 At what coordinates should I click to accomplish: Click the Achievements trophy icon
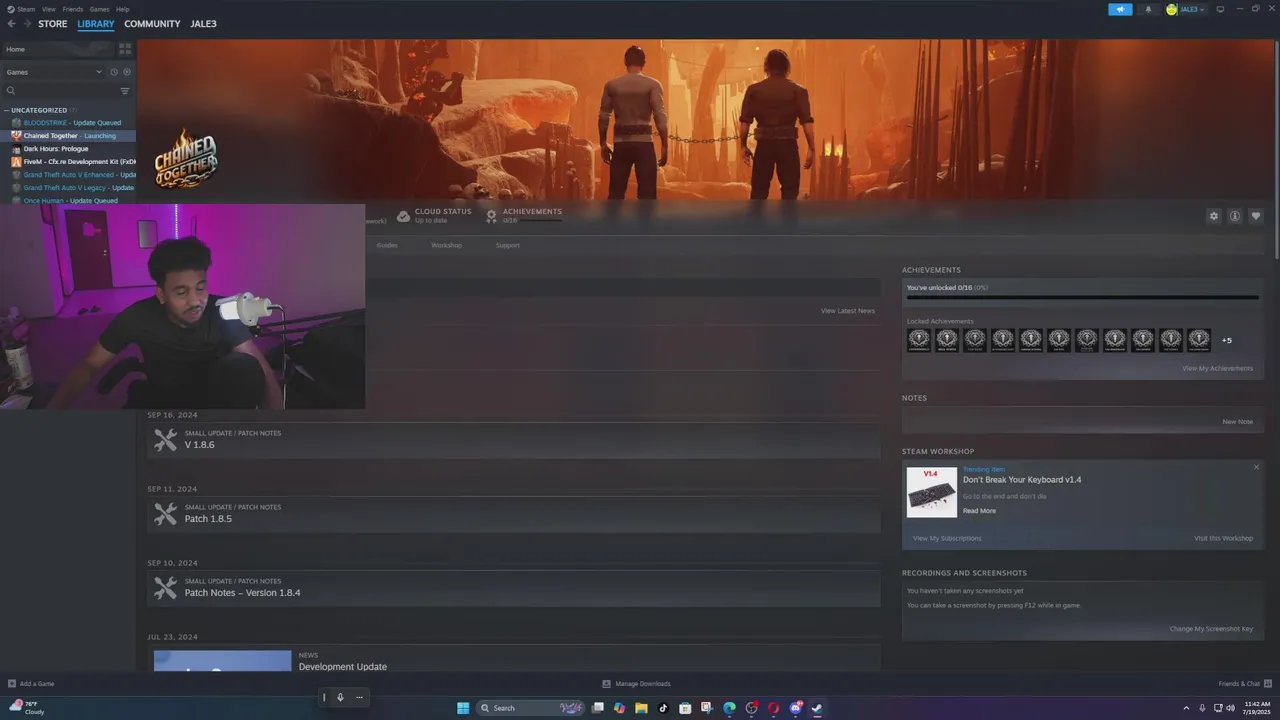[491, 216]
